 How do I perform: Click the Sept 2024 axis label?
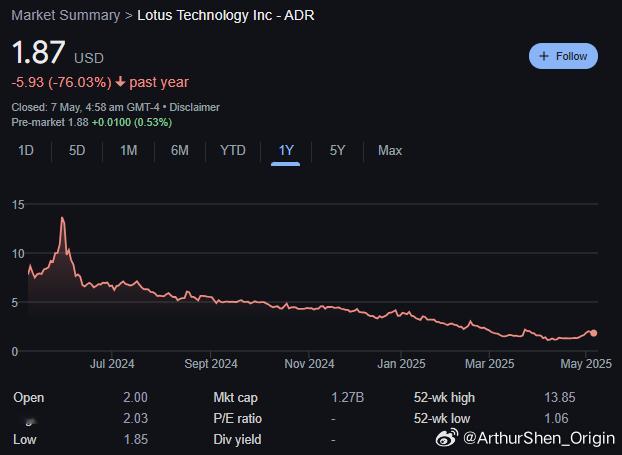point(211,364)
